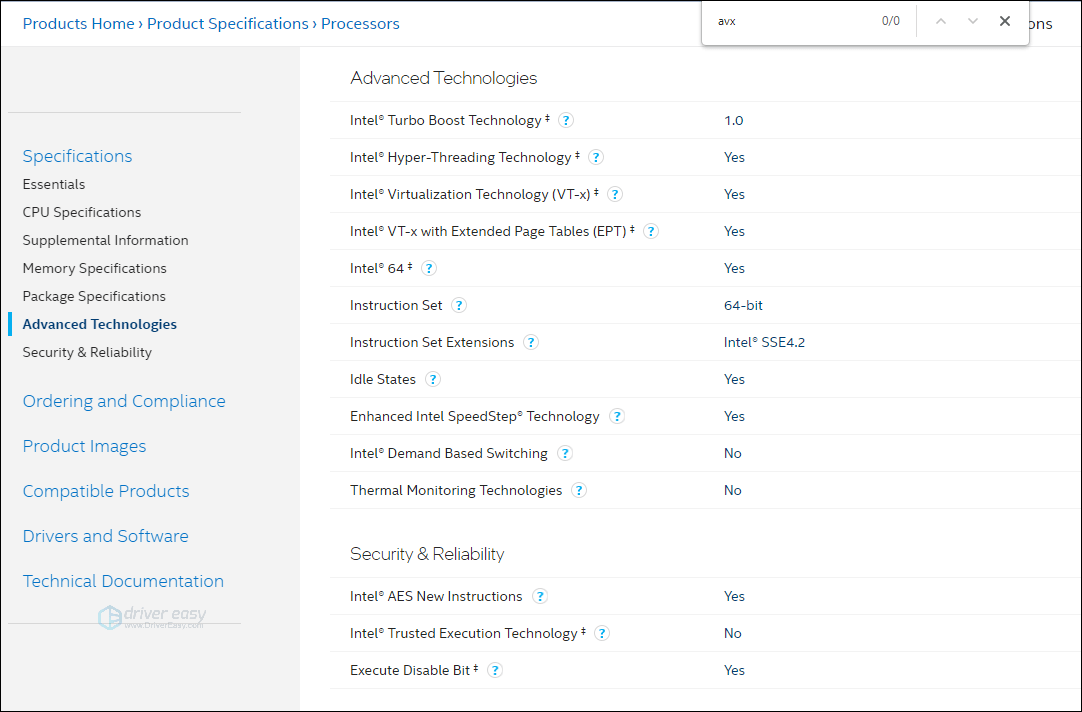The height and width of the screenshot is (712, 1082).
Task: Open Ordering and Compliance section
Action: [124, 401]
